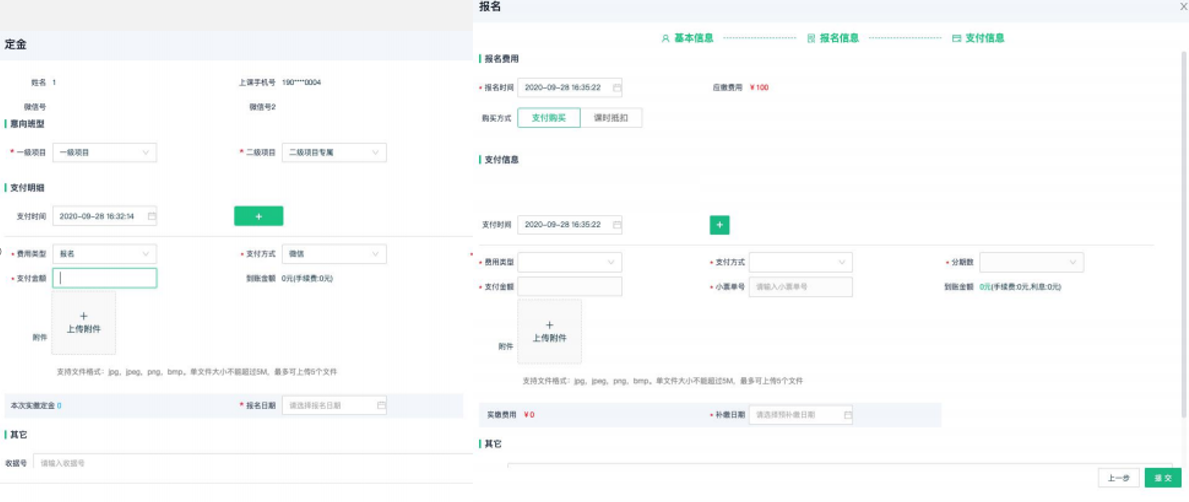The width and height of the screenshot is (1189, 502).
Task: Open 支付方式 dropdown showing 微信
Action: [x=334, y=254]
